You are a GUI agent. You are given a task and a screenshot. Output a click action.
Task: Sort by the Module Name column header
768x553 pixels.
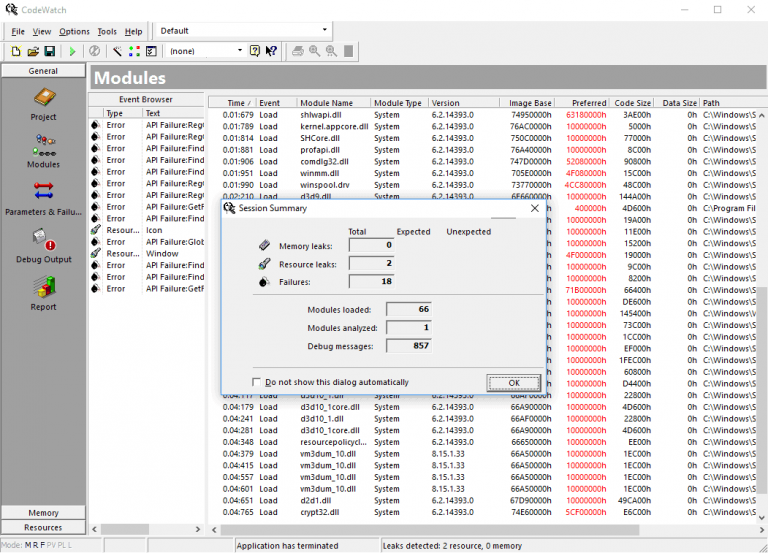(x=327, y=103)
